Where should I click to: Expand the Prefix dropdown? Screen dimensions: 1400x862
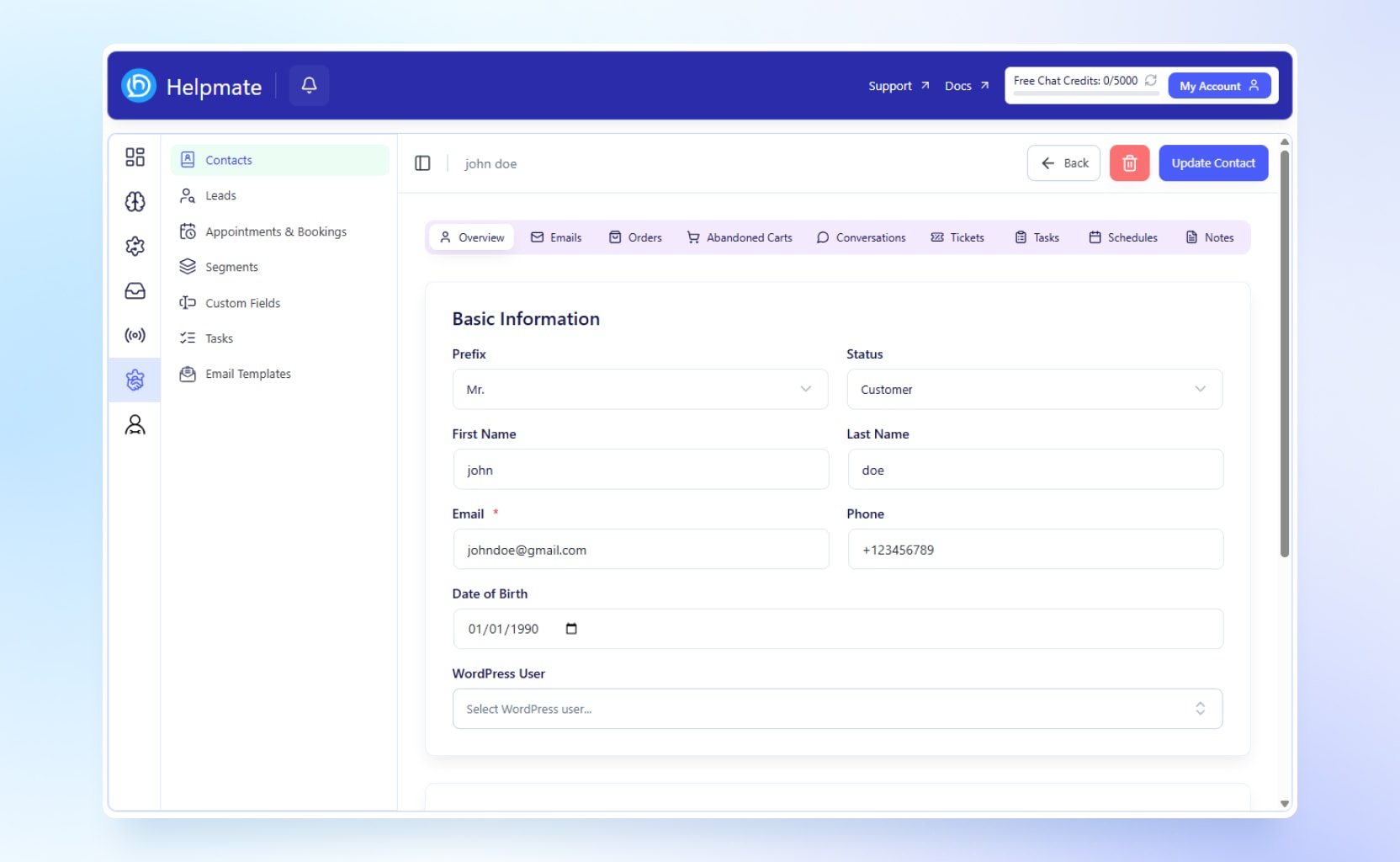tap(639, 389)
